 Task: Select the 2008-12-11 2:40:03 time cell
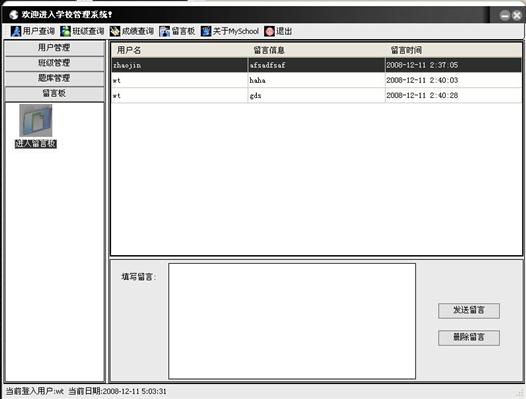pos(454,80)
